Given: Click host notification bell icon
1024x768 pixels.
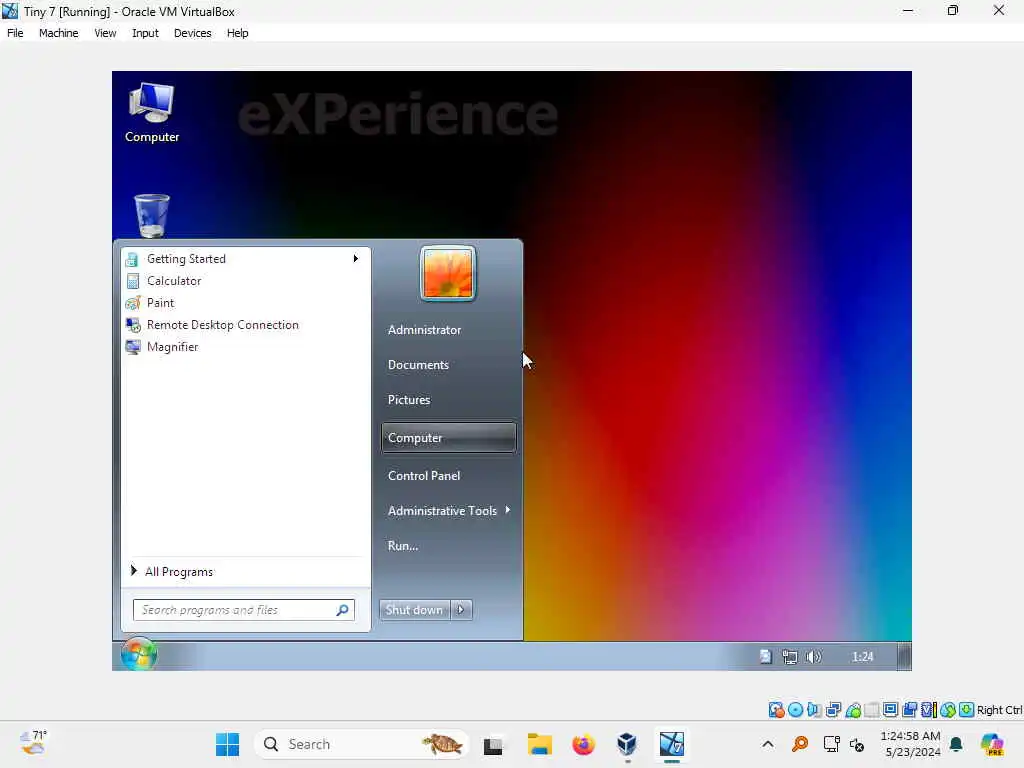Looking at the screenshot, I should [956, 744].
